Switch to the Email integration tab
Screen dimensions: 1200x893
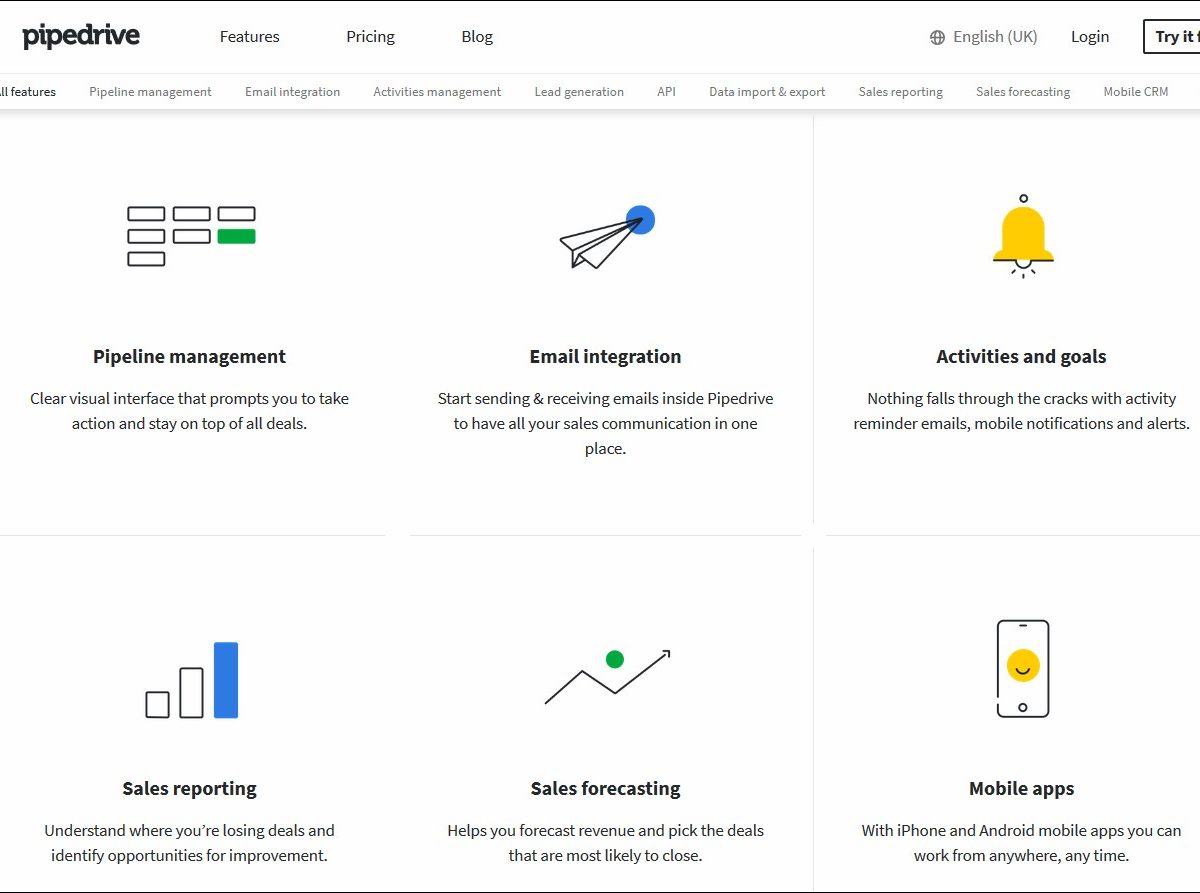click(292, 92)
